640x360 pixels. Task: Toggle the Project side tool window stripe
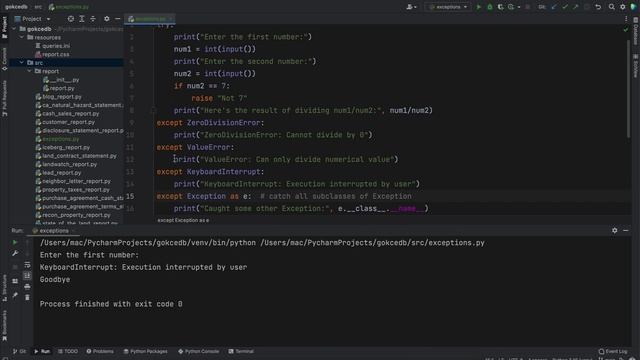(x=4, y=28)
